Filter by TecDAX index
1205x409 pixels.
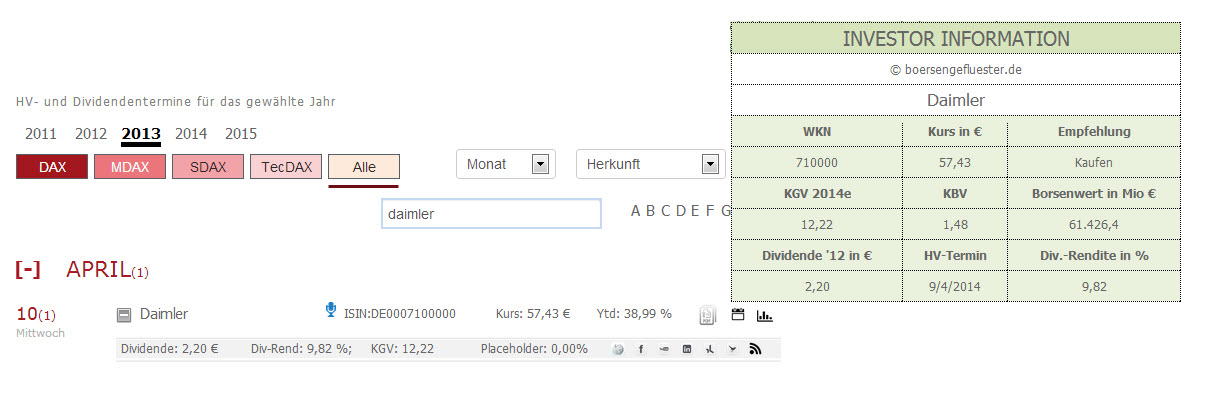tap(286, 167)
